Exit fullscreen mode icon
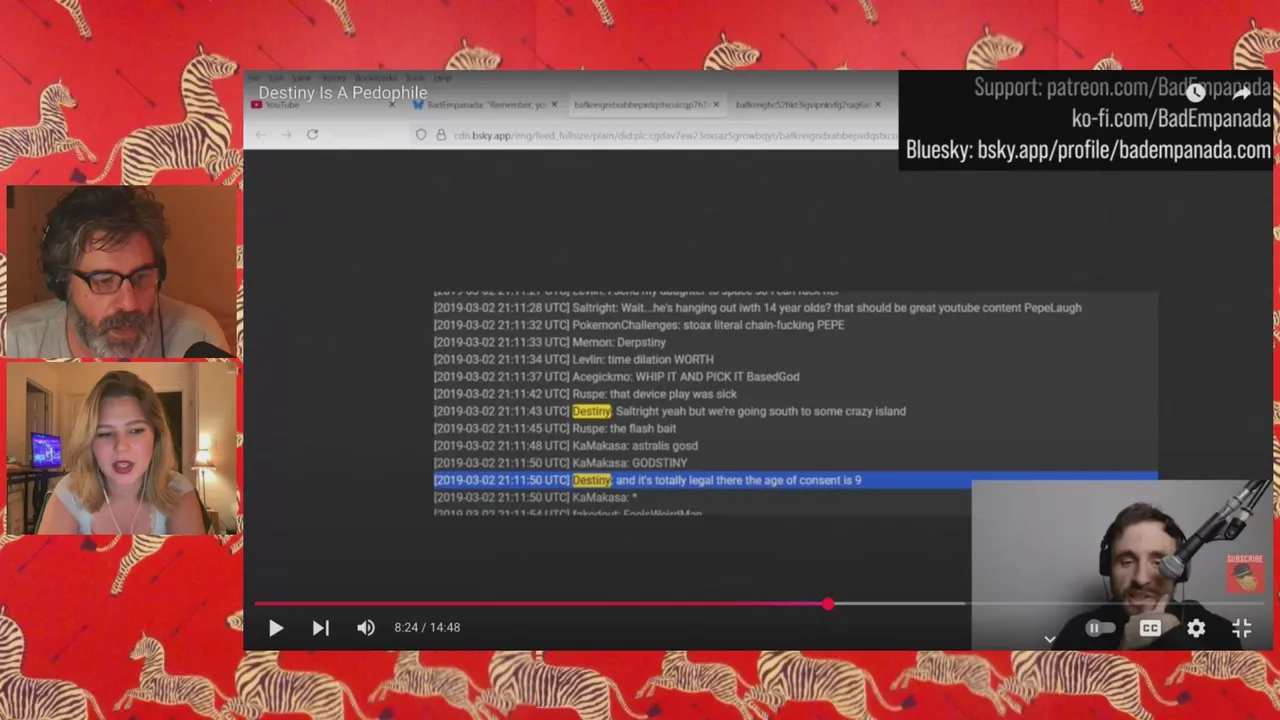Viewport: 1280px width, 720px height. coord(1242,628)
